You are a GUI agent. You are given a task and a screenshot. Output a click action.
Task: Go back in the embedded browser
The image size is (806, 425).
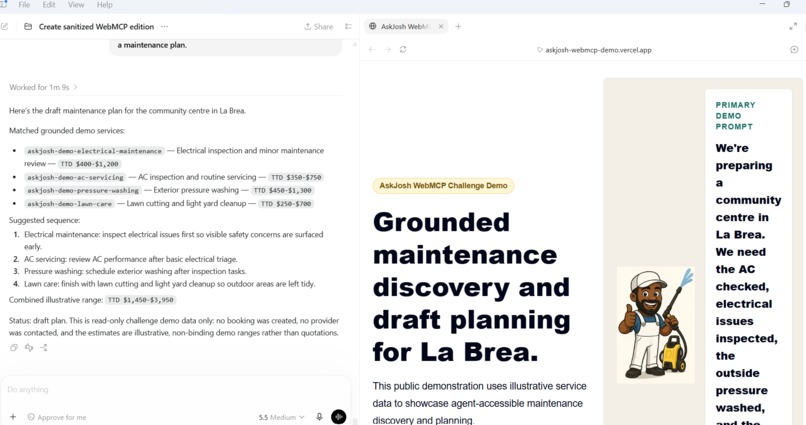(x=372, y=50)
